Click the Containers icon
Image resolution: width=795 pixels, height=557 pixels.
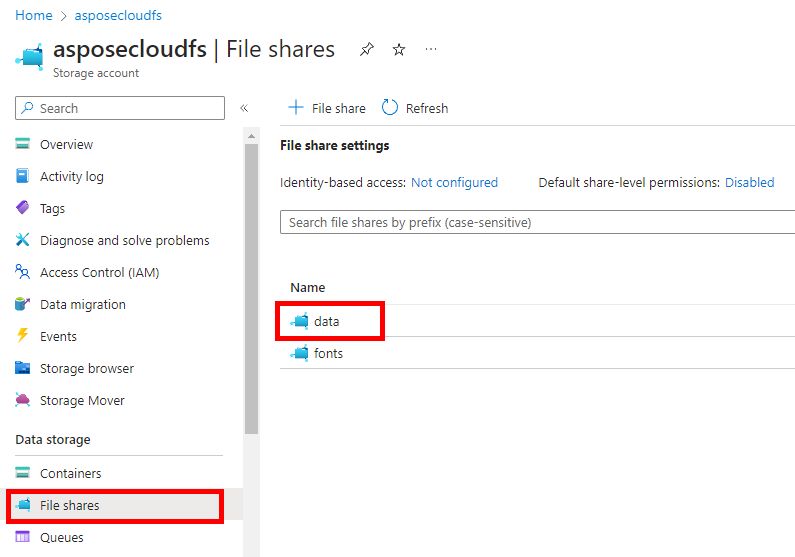click(x=23, y=472)
